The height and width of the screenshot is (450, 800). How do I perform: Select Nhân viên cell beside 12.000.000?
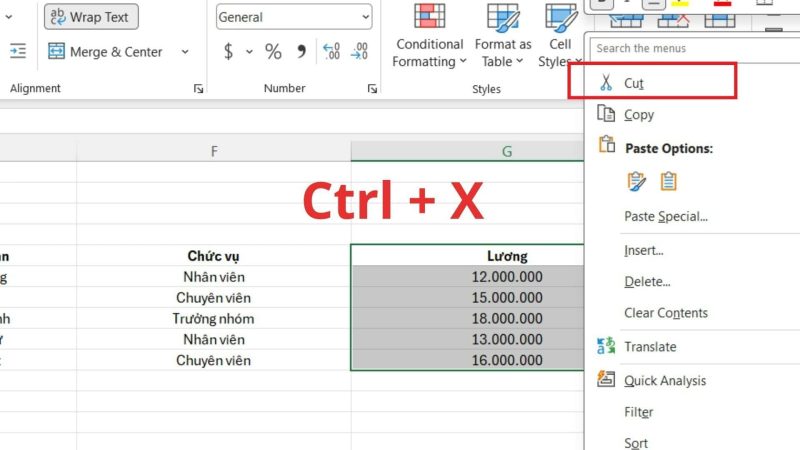[214, 277]
